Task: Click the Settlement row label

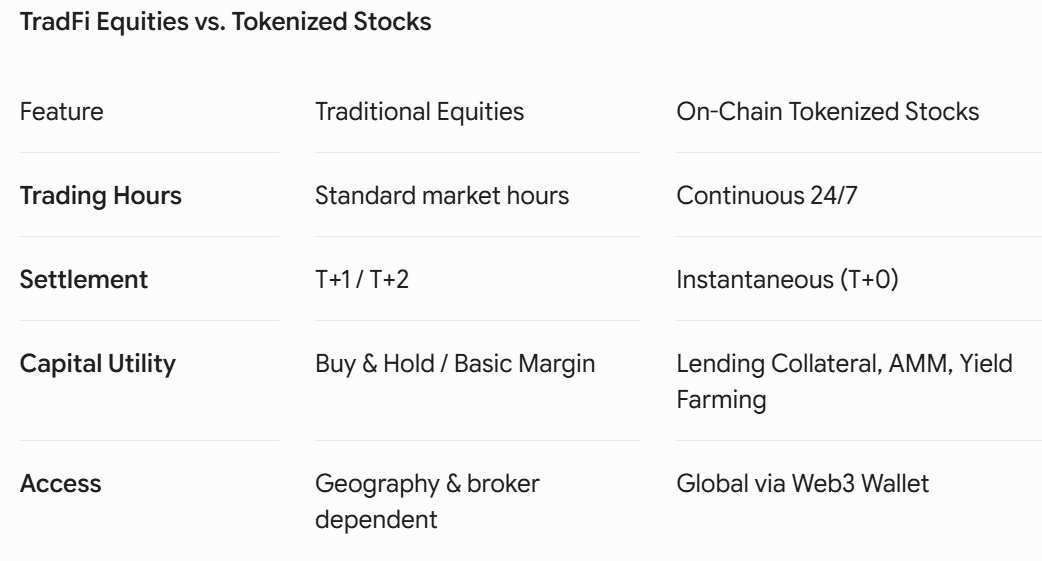Action: [84, 280]
